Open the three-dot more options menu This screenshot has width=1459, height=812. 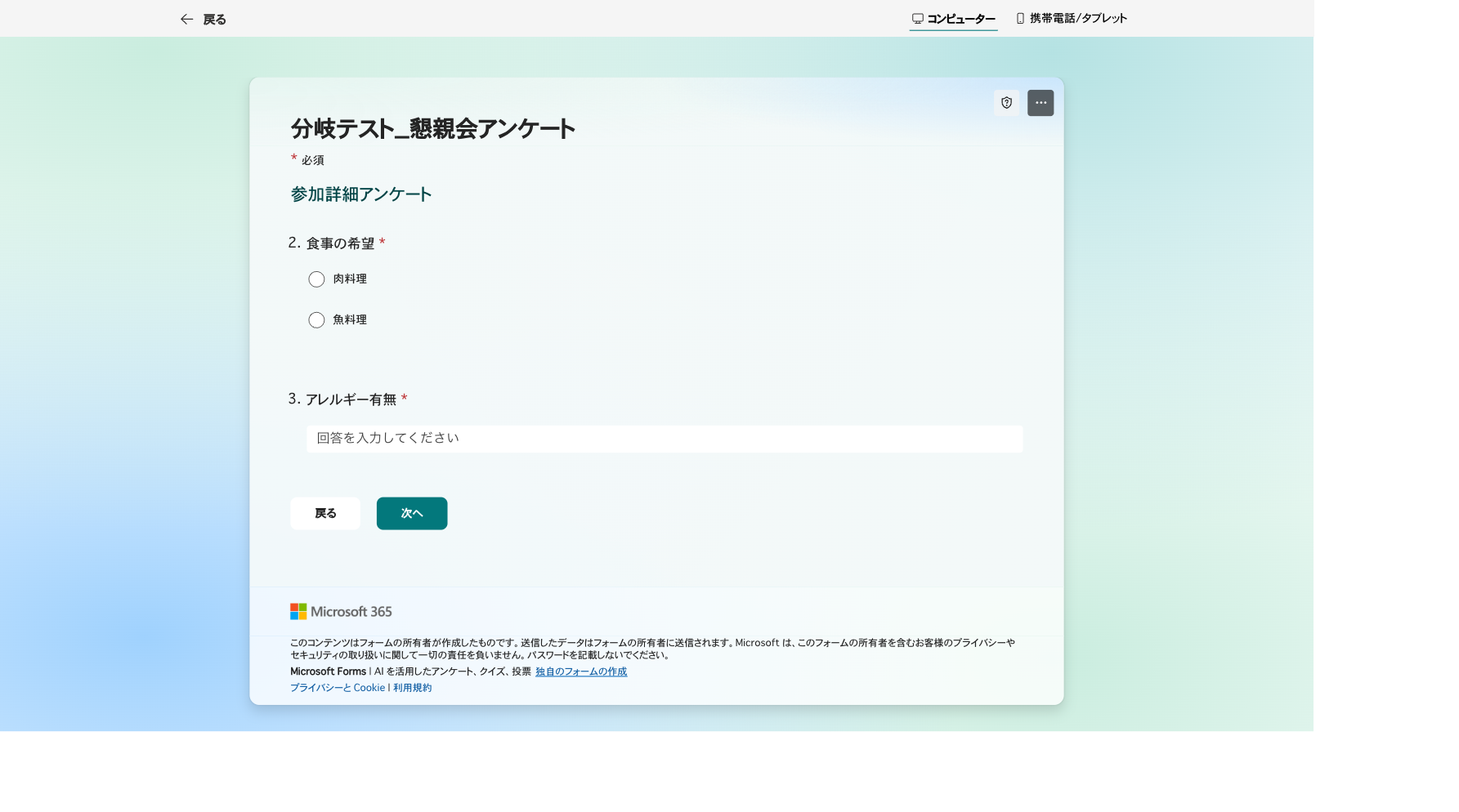[x=1041, y=103]
